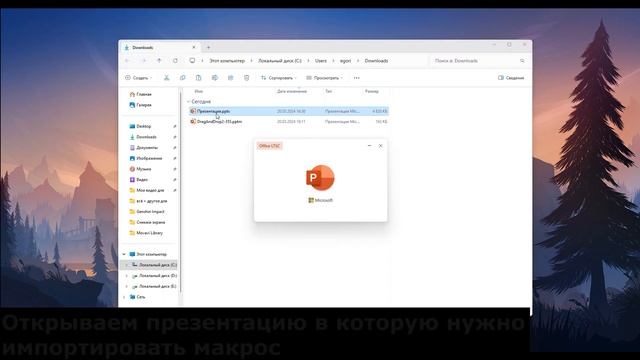Refresh the Downloads folder
The width and height of the screenshot is (640, 360).
pos(175,60)
